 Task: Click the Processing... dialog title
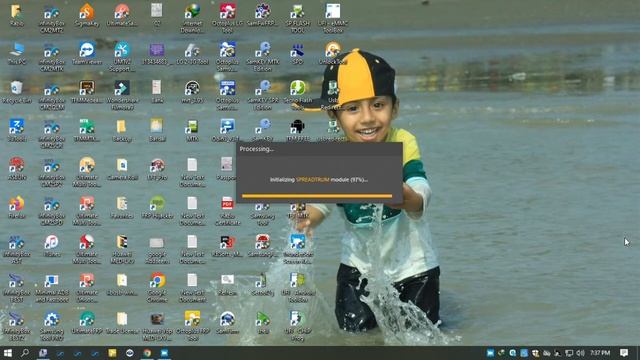[x=257, y=149]
